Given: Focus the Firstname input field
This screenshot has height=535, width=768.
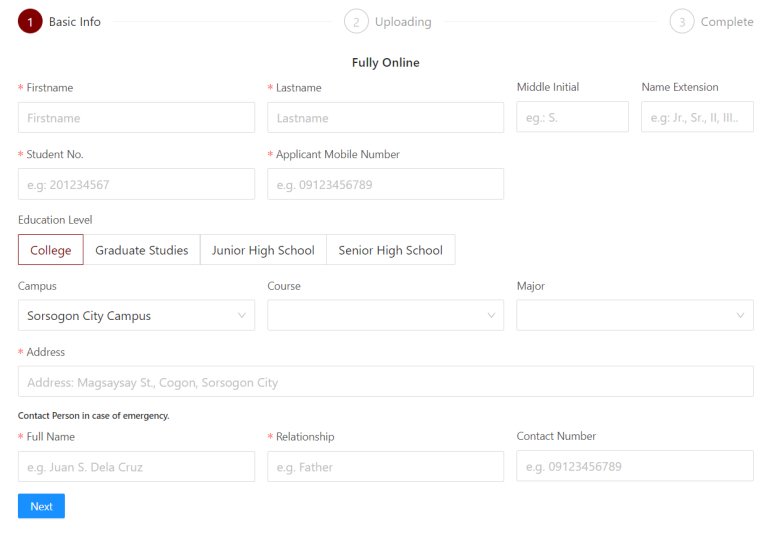Looking at the screenshot, I should tap(136, 118).
